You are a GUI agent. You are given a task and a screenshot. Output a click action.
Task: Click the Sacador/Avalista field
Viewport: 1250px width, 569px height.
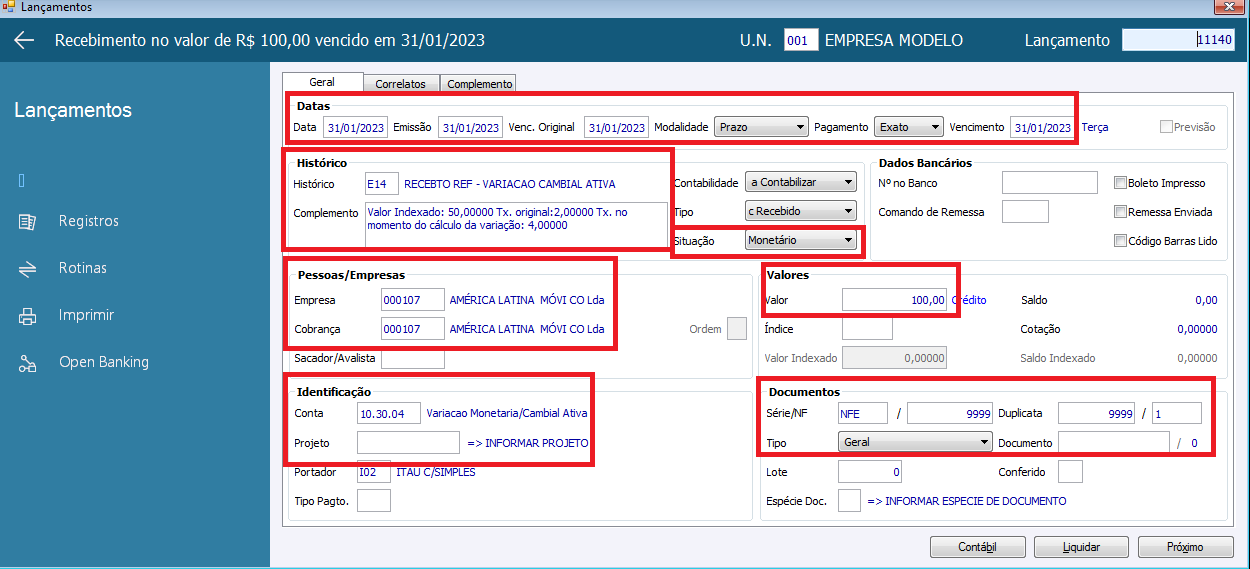pyautogui.click(x=413, y=357)
